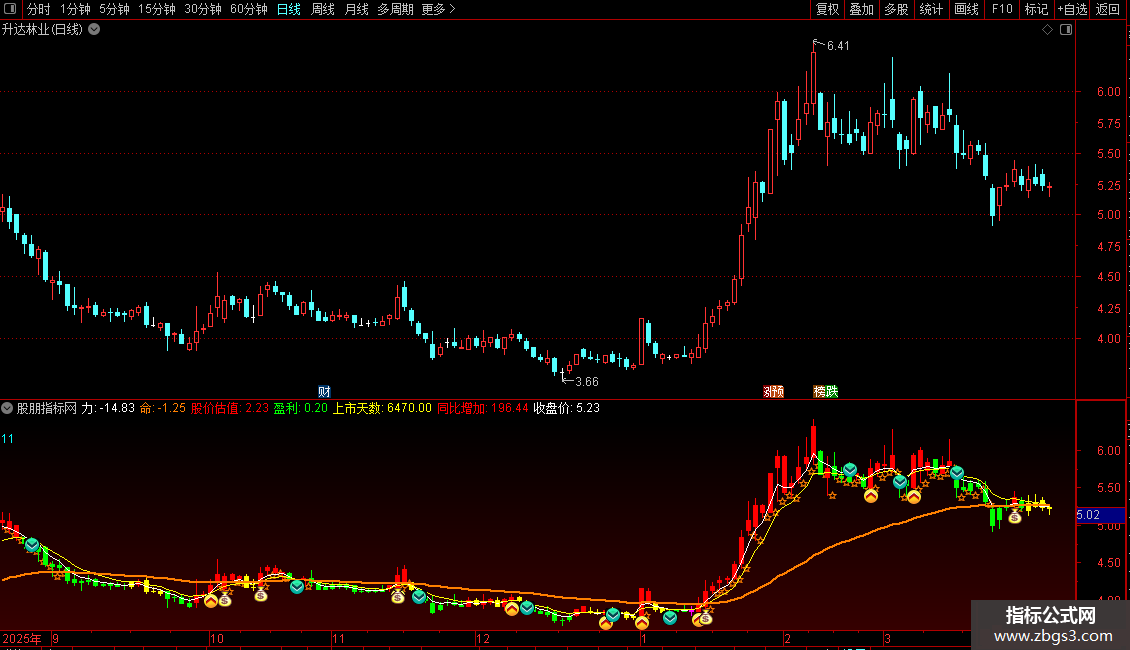Click 返回 to go back
Image resolution: width=1130 pixels, height=650 pixels.
pos(1108,9)
